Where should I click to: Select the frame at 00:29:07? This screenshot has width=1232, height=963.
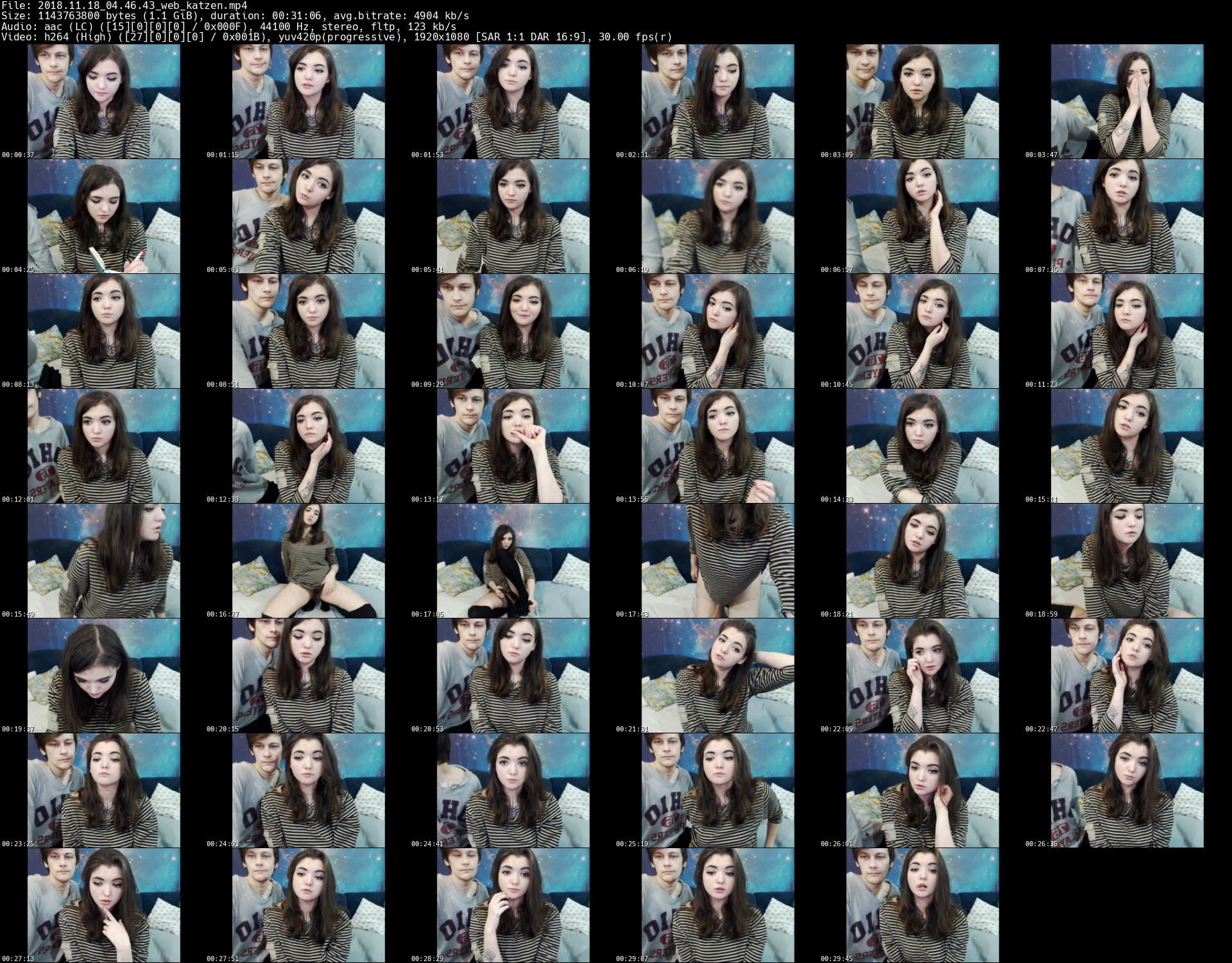click(718, 905)
